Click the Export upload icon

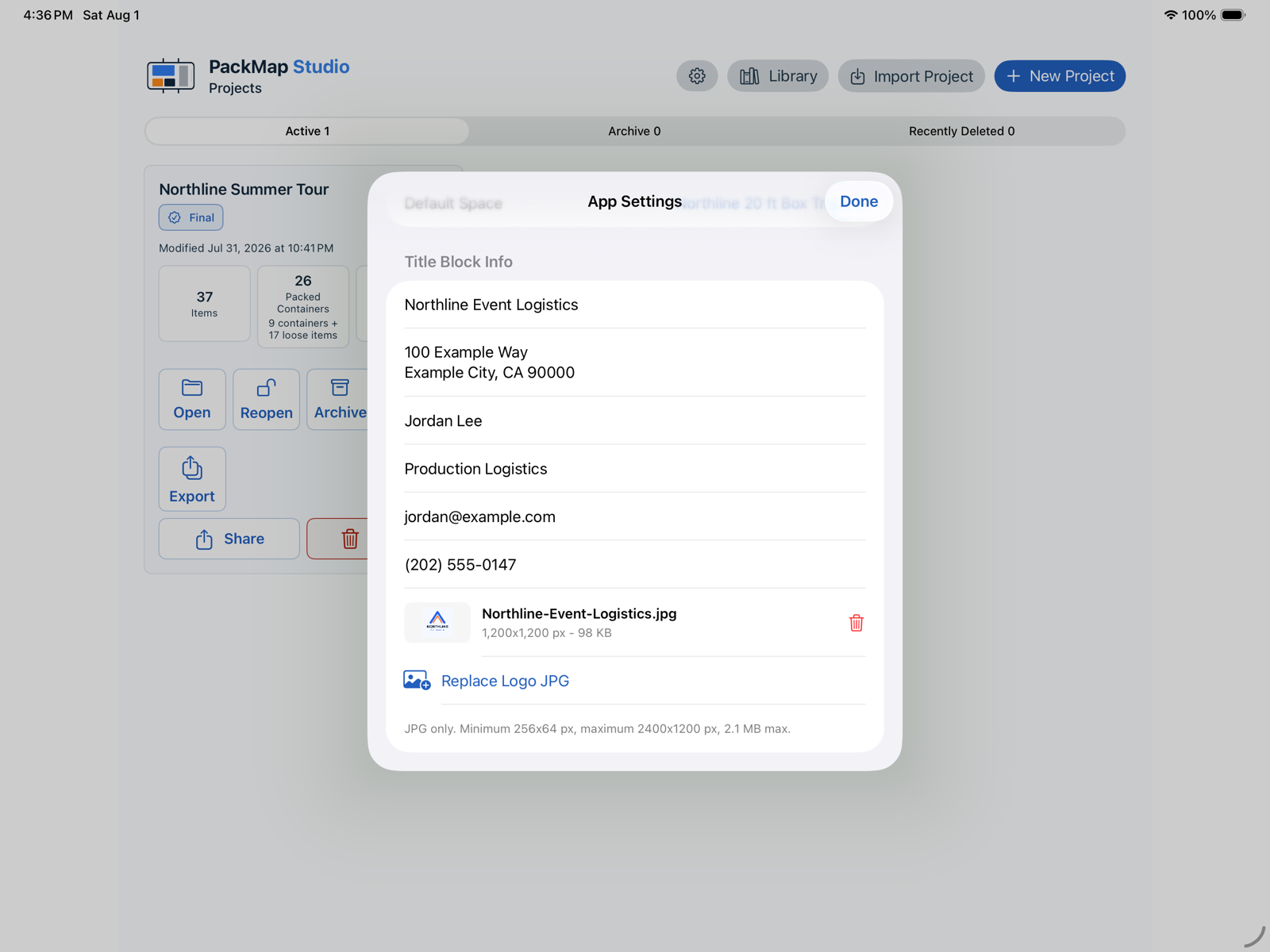coord(192,468)
